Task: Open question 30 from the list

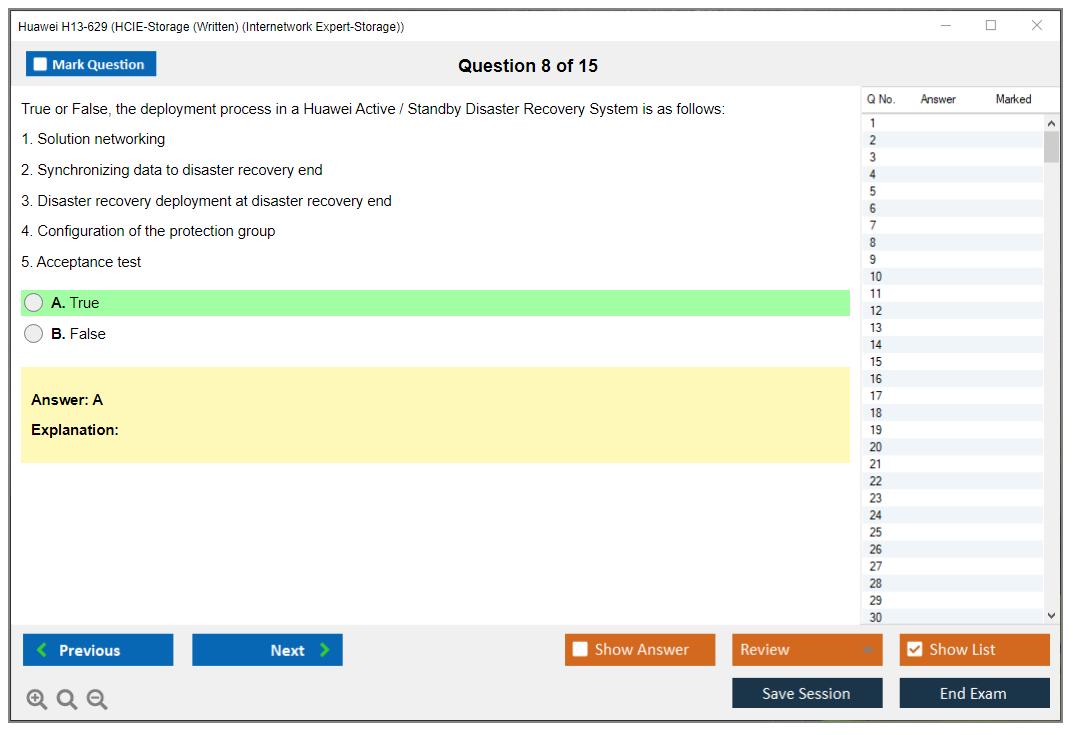Action: 876,617
